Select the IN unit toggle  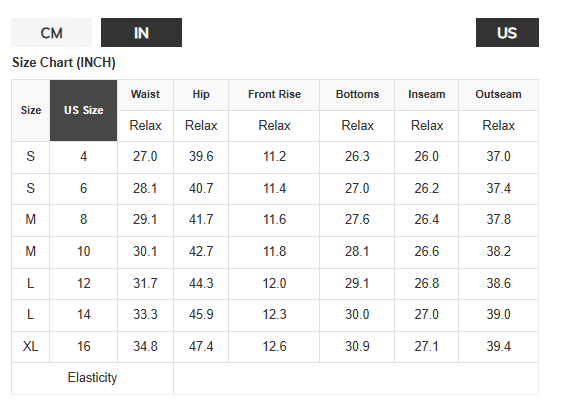141,33
